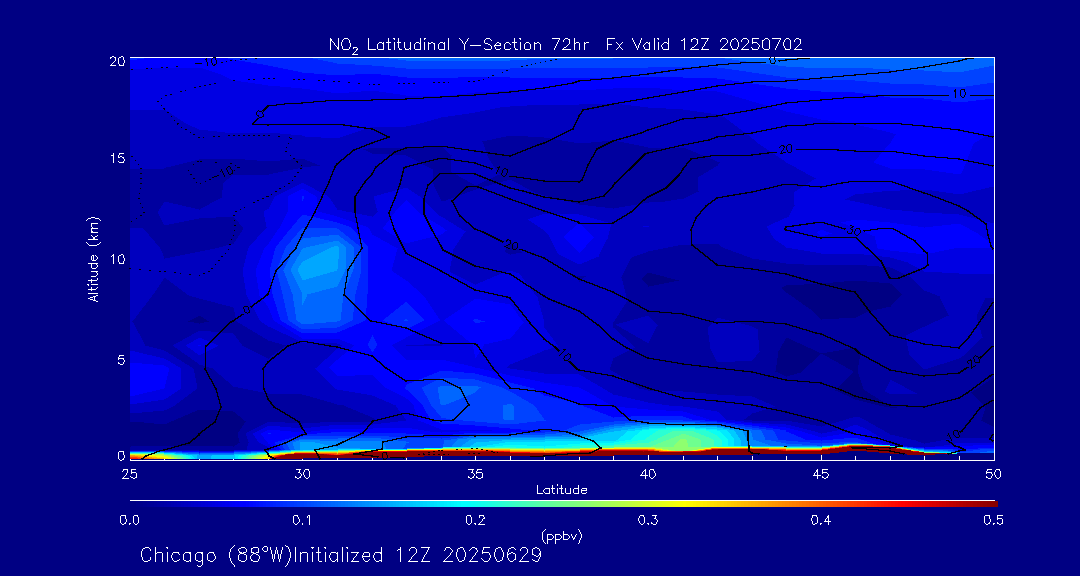The height and width of the screenshot is (576, 1080).
Task: Click the "Latitude" x-axis label
Action: click(x=561, y=490)
